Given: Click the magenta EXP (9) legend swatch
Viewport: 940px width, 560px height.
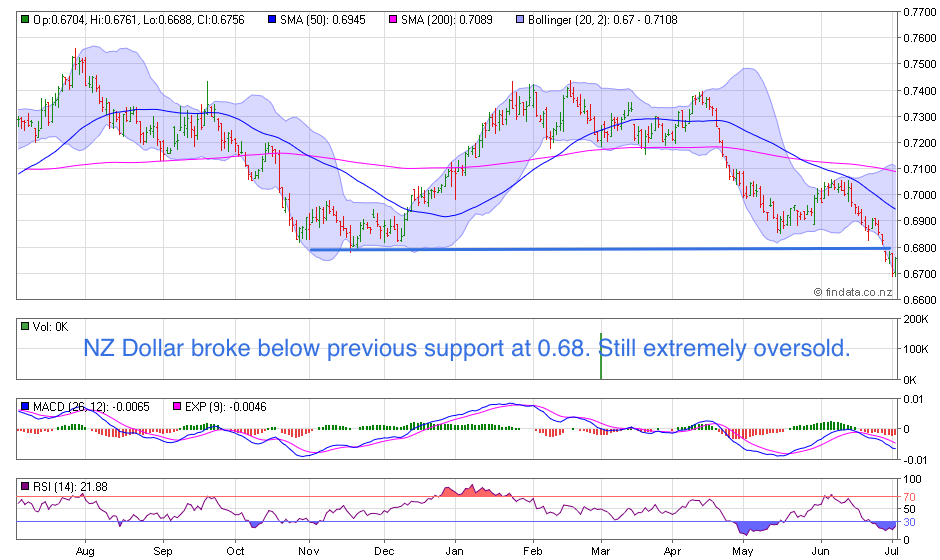Looking at the screenshot, I should (177, 407).
